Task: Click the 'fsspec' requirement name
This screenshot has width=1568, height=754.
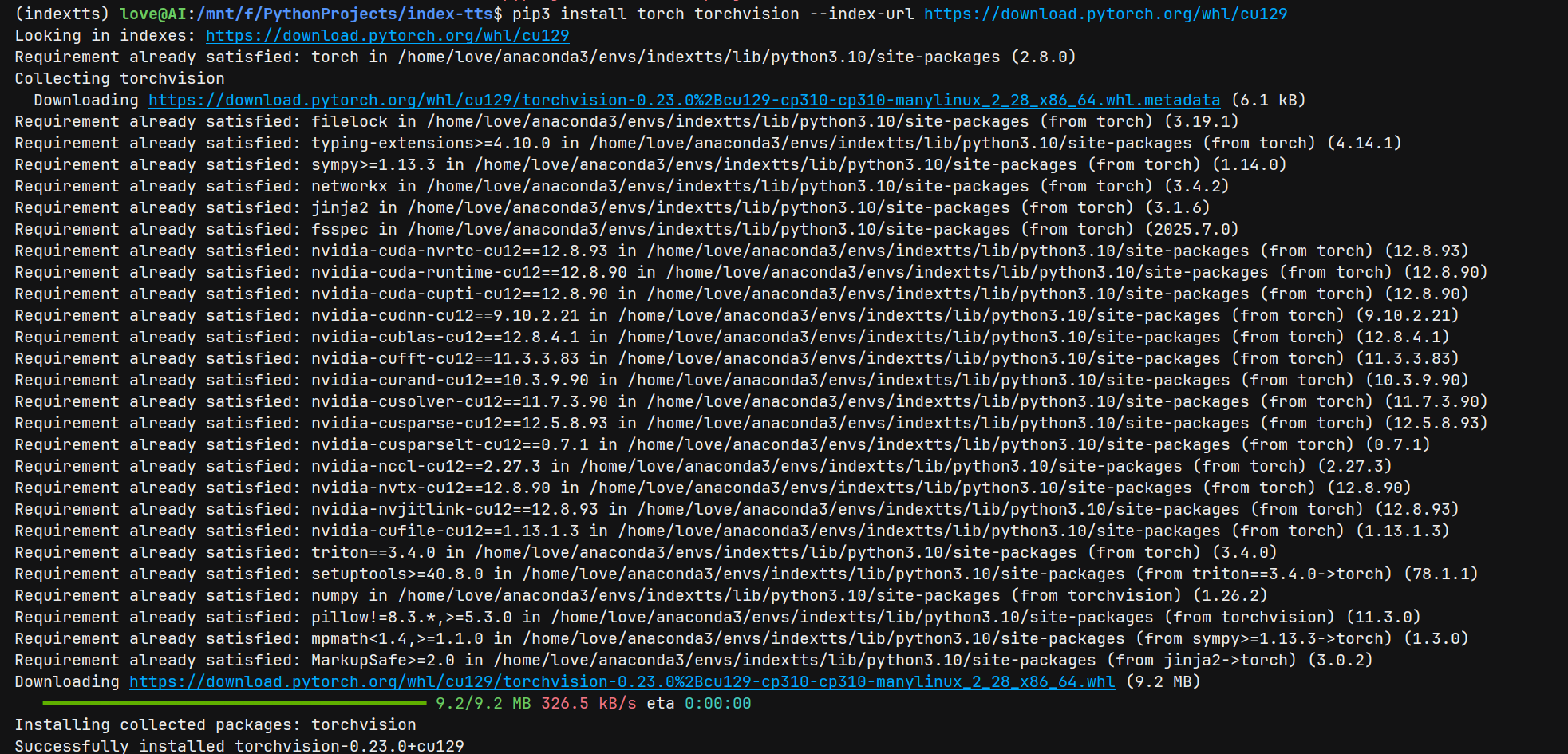Action: (x=340, y=229)
